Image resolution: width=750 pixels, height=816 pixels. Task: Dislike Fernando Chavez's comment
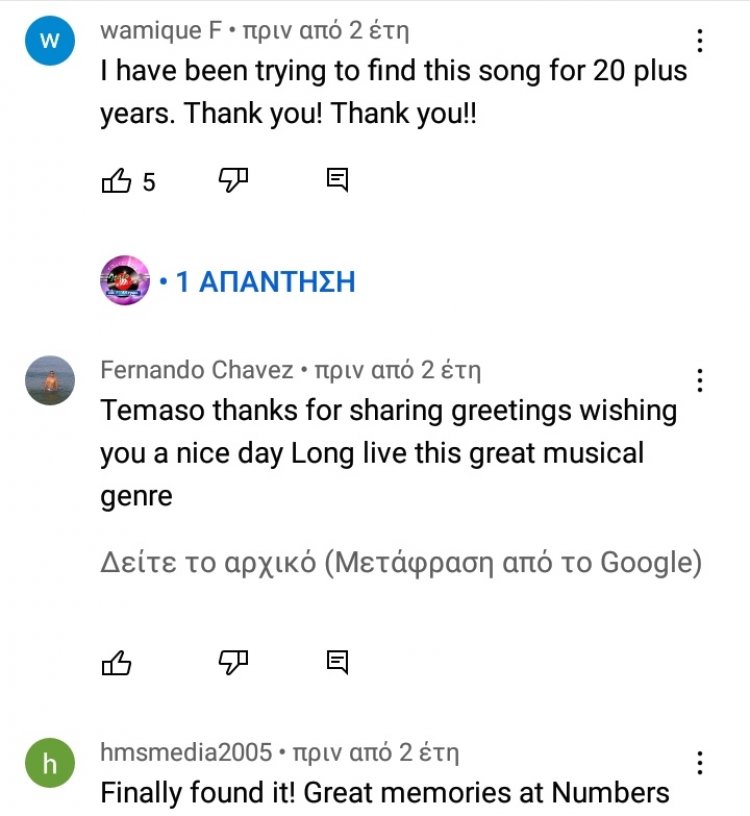click(233, 661)
